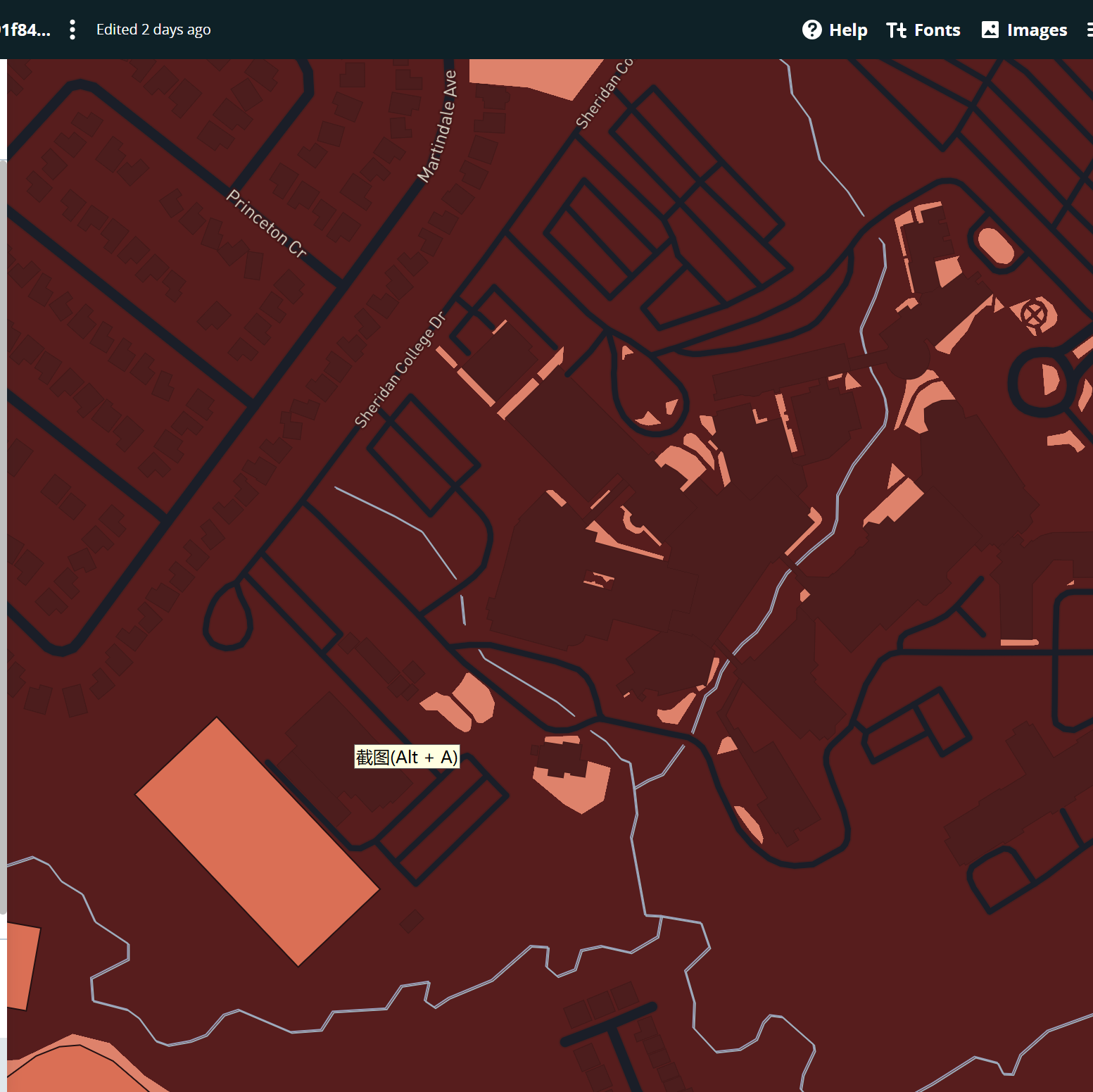Image resolution: width=1093 pixels, height=1092 pixels.
Task: Click the Sheridan College Dr road label
Action: (x=399, y=370)
